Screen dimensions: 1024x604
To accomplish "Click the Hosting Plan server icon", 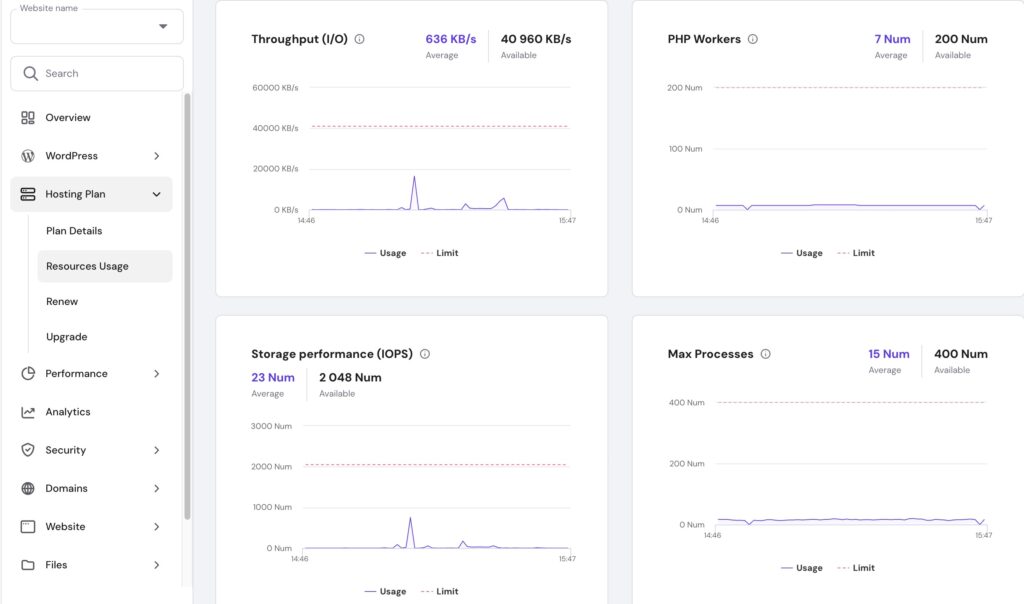I will pyautogui.click(x=28, y=194).
